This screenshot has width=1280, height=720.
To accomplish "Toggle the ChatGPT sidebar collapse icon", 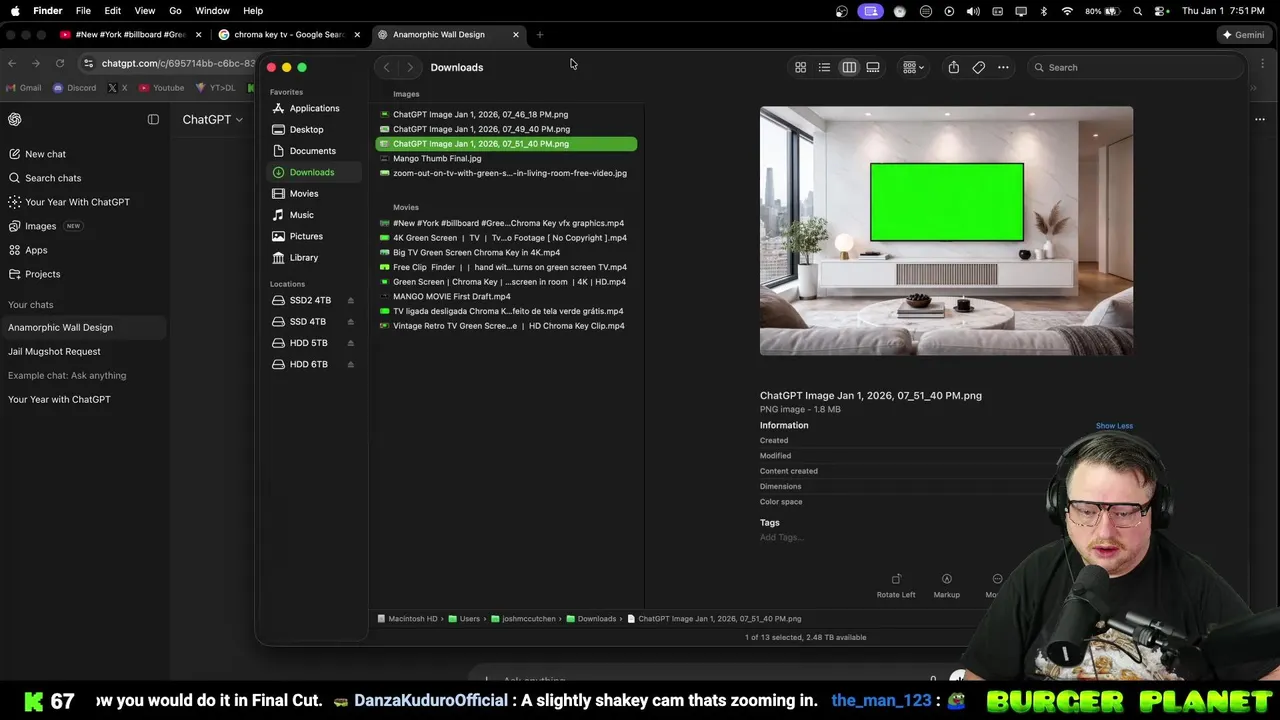I will pyautogui.click(x=153, y=119).
